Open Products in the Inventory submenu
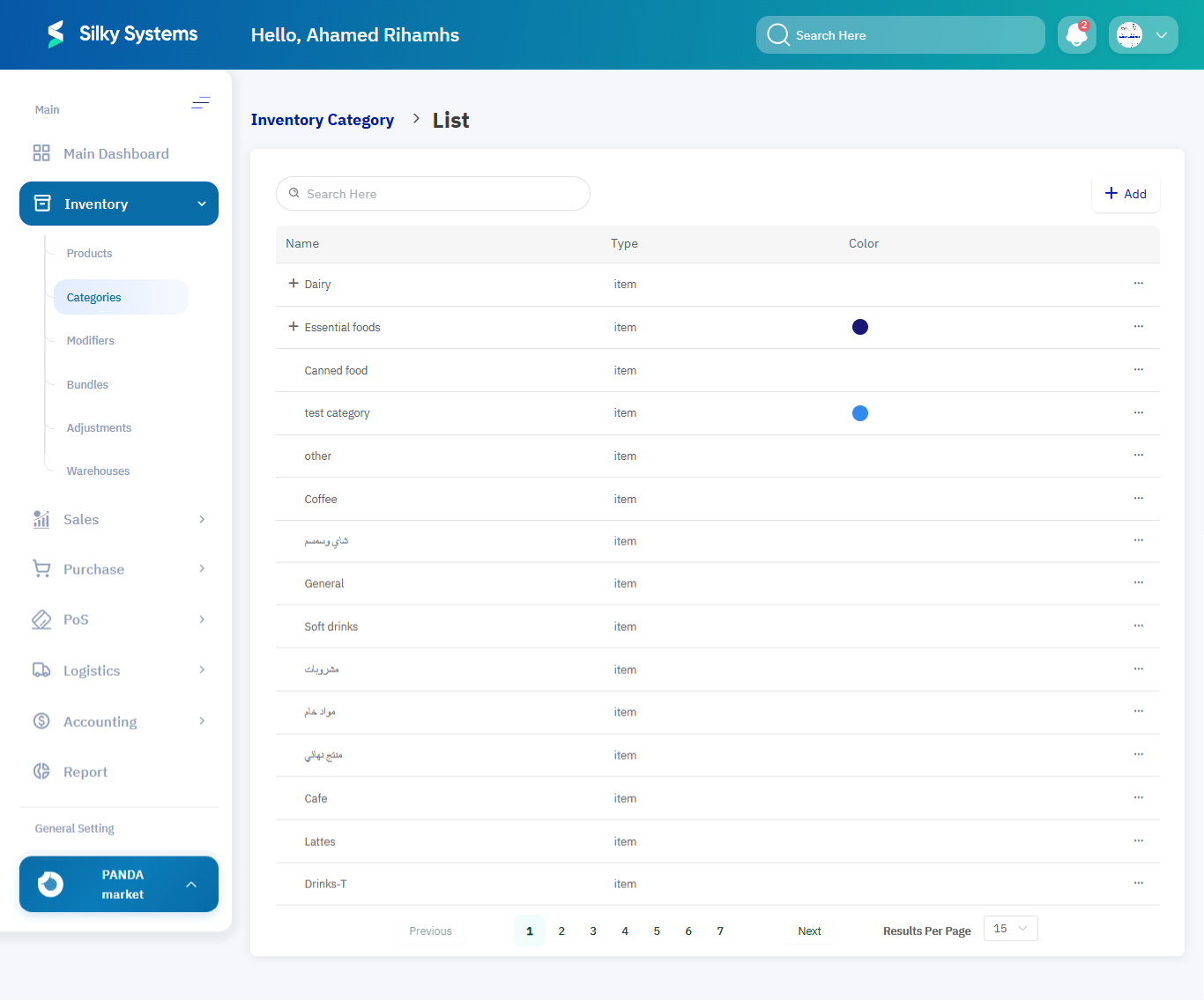Screen dimensions: 1204x1001 click(x=89, y=253)
